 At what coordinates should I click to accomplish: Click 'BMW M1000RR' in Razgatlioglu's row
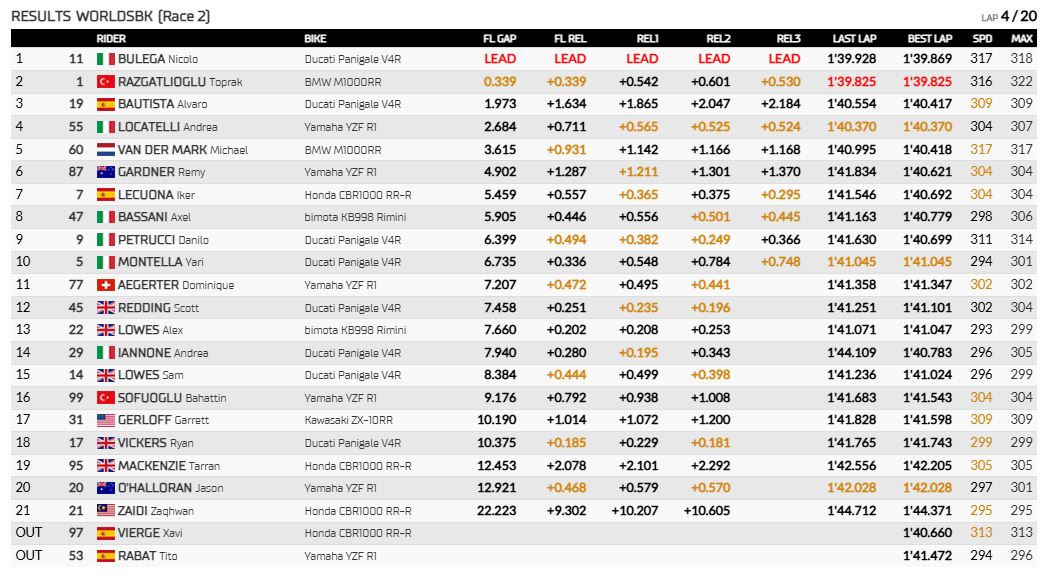(343, 82)
